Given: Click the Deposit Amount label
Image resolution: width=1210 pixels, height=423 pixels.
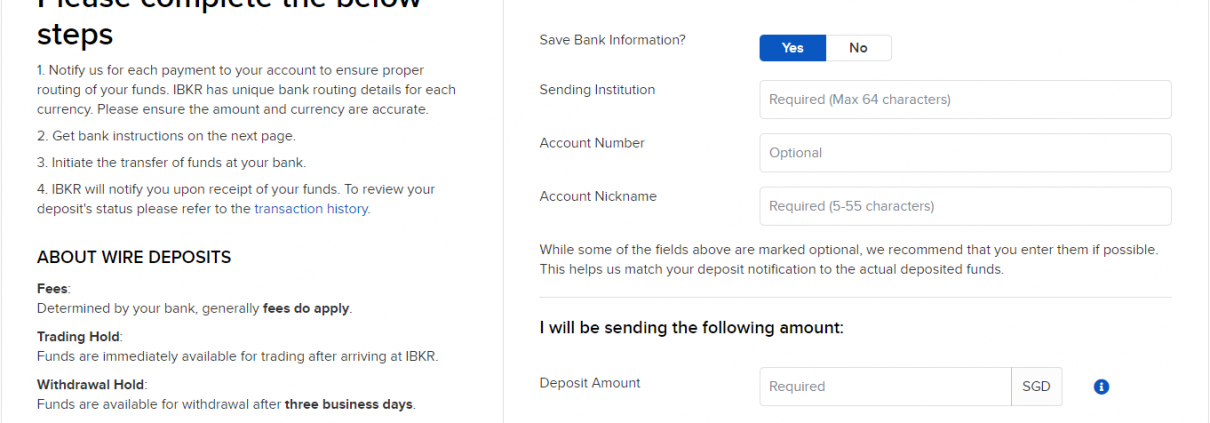Looking at the screenshot, I should tap(590, 383).
